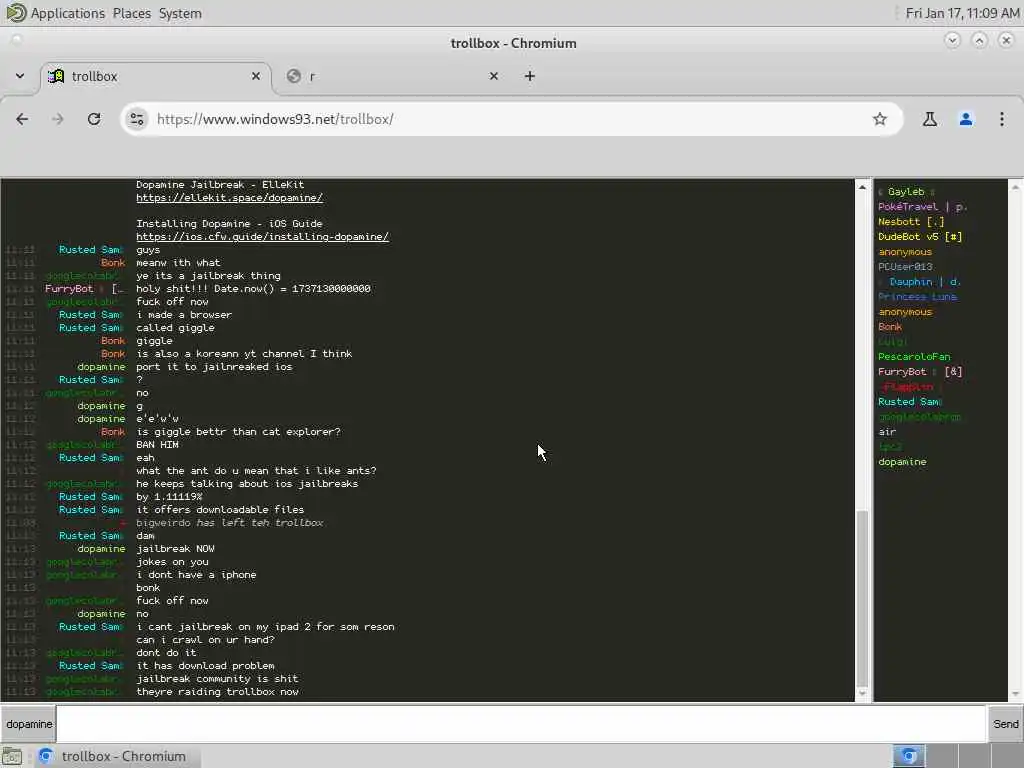Click the browser forward arrow
The image size is (1024, 768).
(x=58, y=119)
